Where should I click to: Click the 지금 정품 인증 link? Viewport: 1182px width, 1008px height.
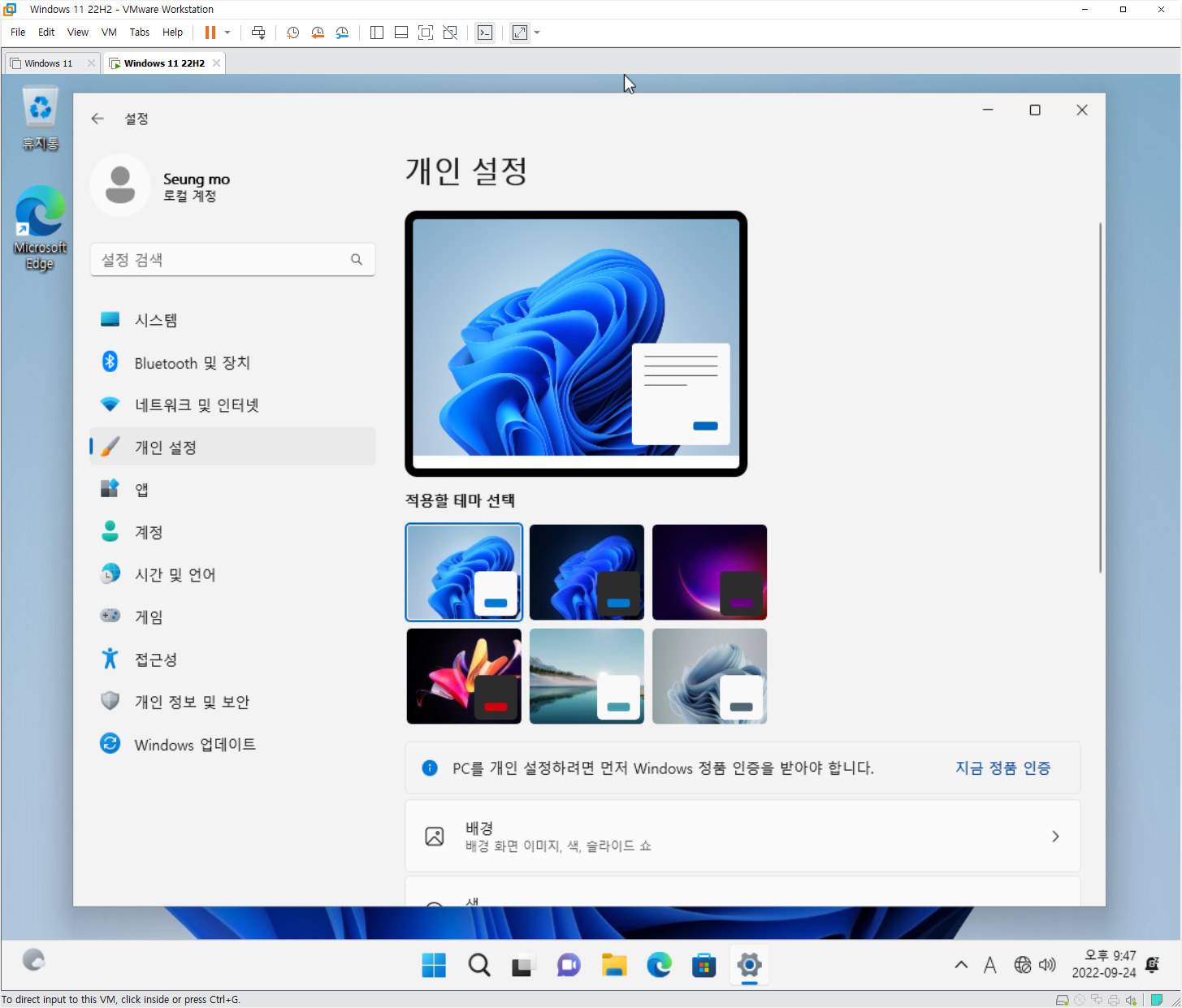(1002, 768)
